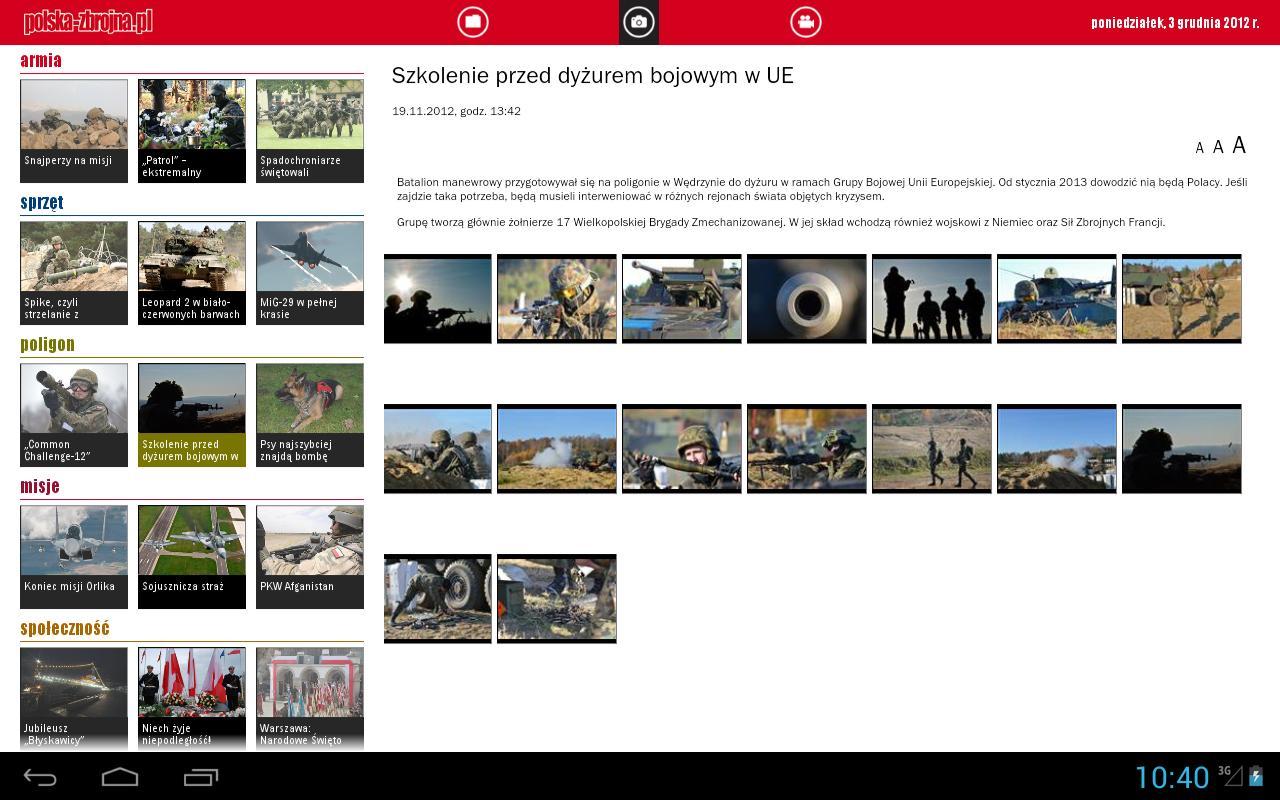Screen dimensions: 1280x800
Task: Open the sprzęt section heading
Action: 42,202
